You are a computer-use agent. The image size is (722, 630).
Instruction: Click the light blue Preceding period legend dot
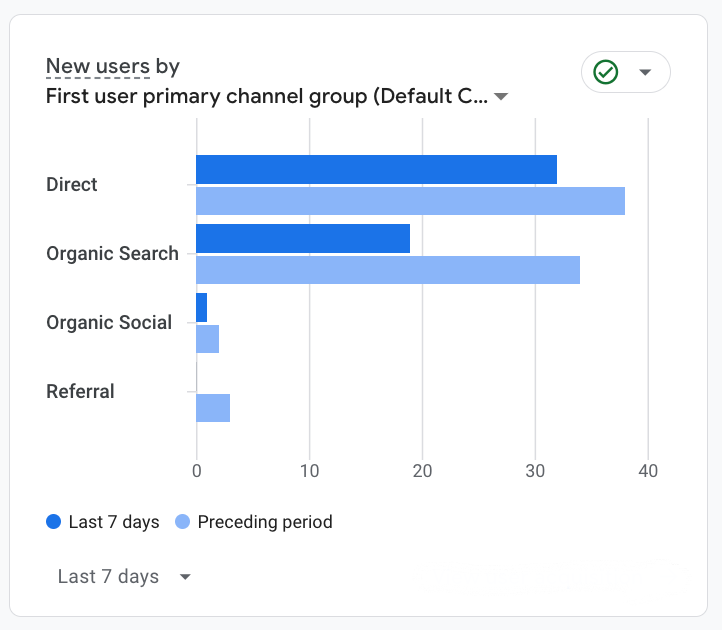(x=182, y=522)
